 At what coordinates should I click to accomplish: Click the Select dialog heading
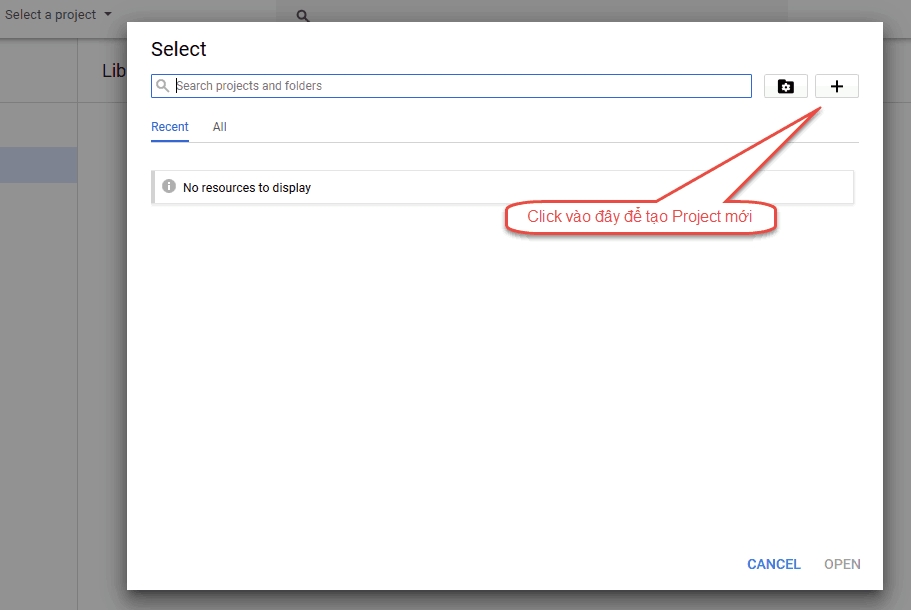tap(179, 49)
